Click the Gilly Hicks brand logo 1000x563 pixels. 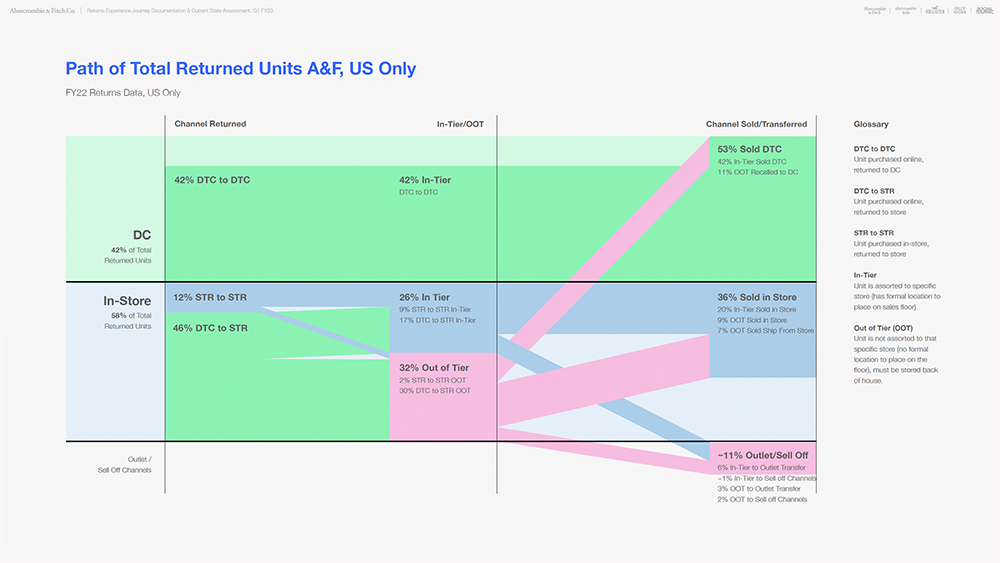pos(960,10)
